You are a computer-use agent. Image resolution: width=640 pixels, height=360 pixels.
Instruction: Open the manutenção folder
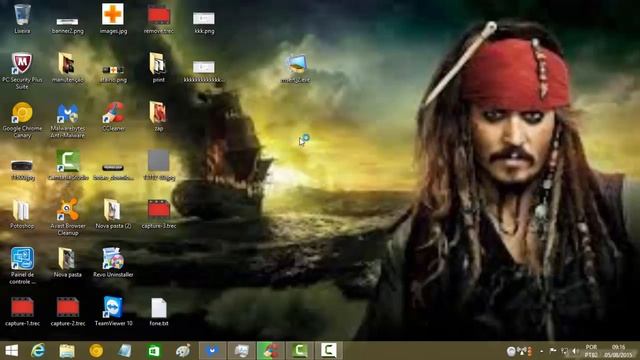click(x=68, y=68)
